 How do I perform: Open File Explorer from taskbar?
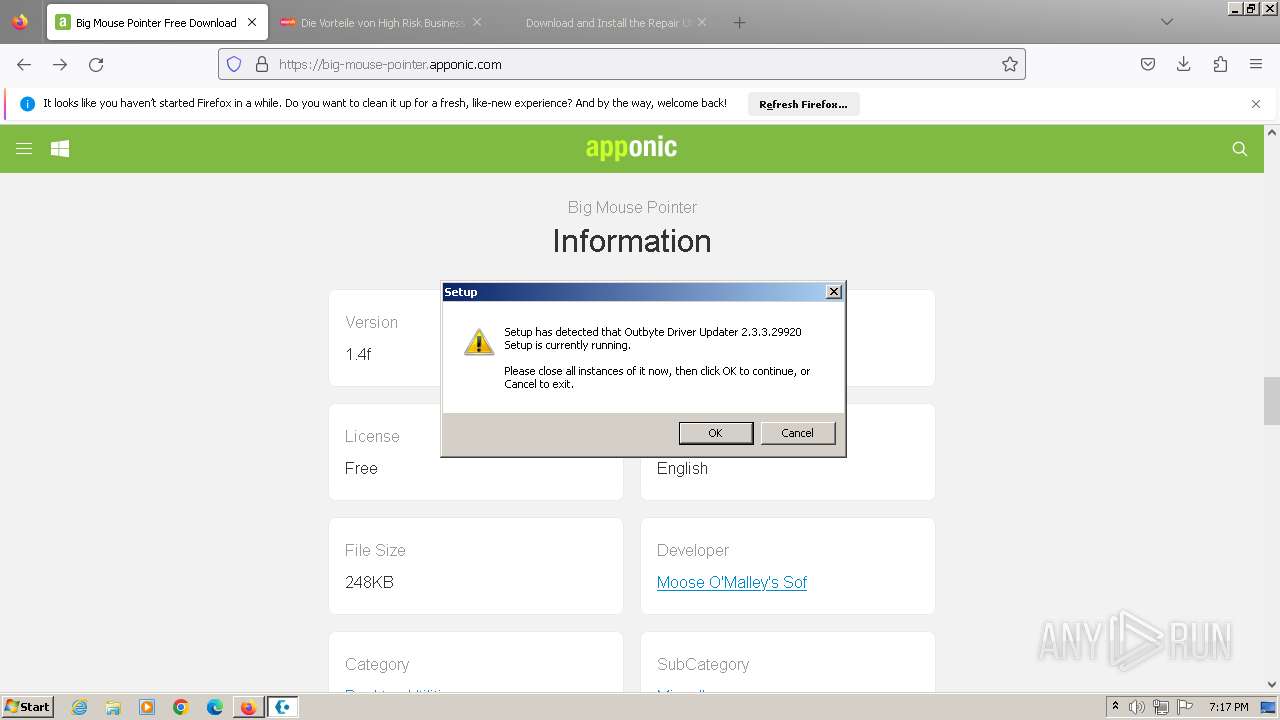click(x=113, y=707)
